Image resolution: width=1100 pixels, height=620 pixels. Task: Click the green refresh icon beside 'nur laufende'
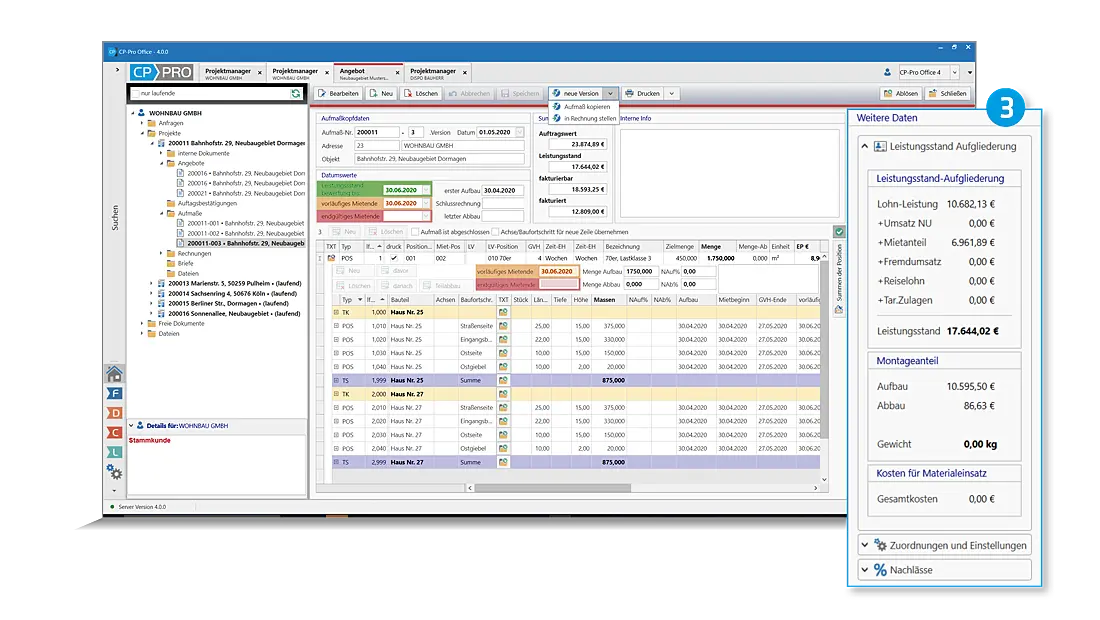(x=296, y=93)
